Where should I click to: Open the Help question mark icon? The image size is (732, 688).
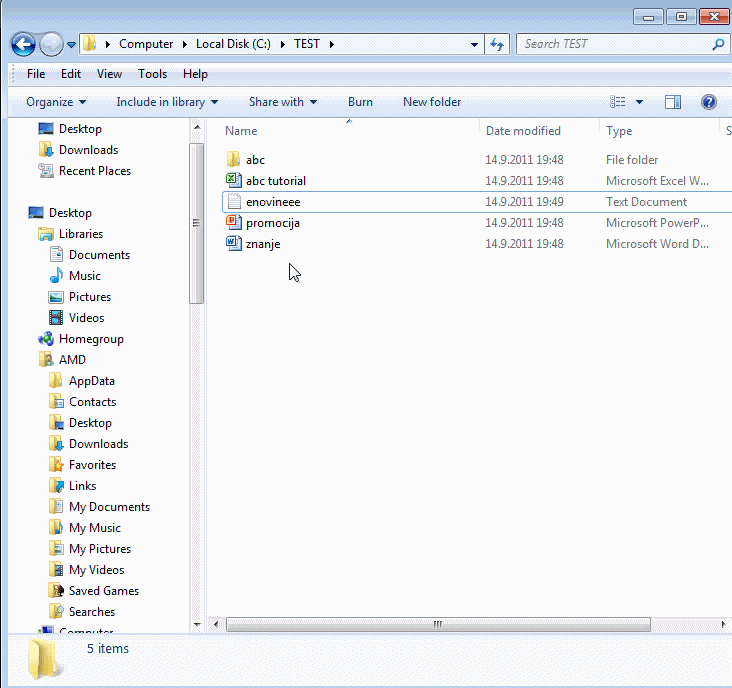point(709,102)
